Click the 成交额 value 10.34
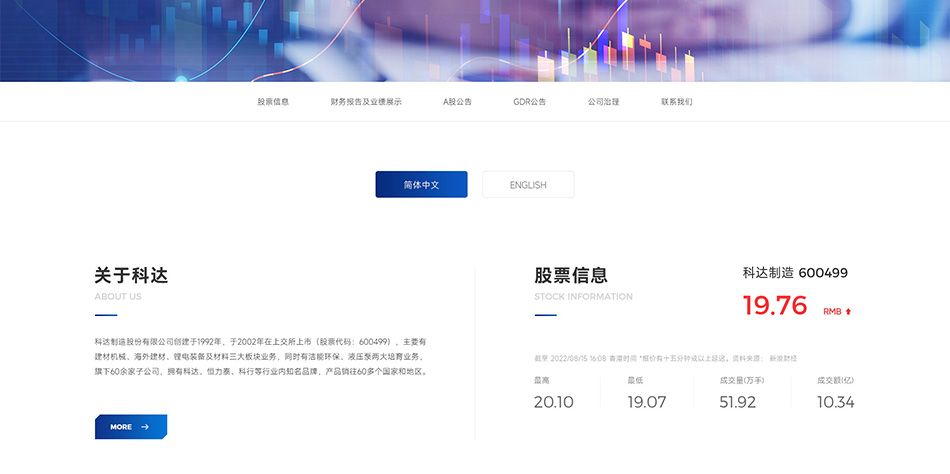 click(835, 402)
